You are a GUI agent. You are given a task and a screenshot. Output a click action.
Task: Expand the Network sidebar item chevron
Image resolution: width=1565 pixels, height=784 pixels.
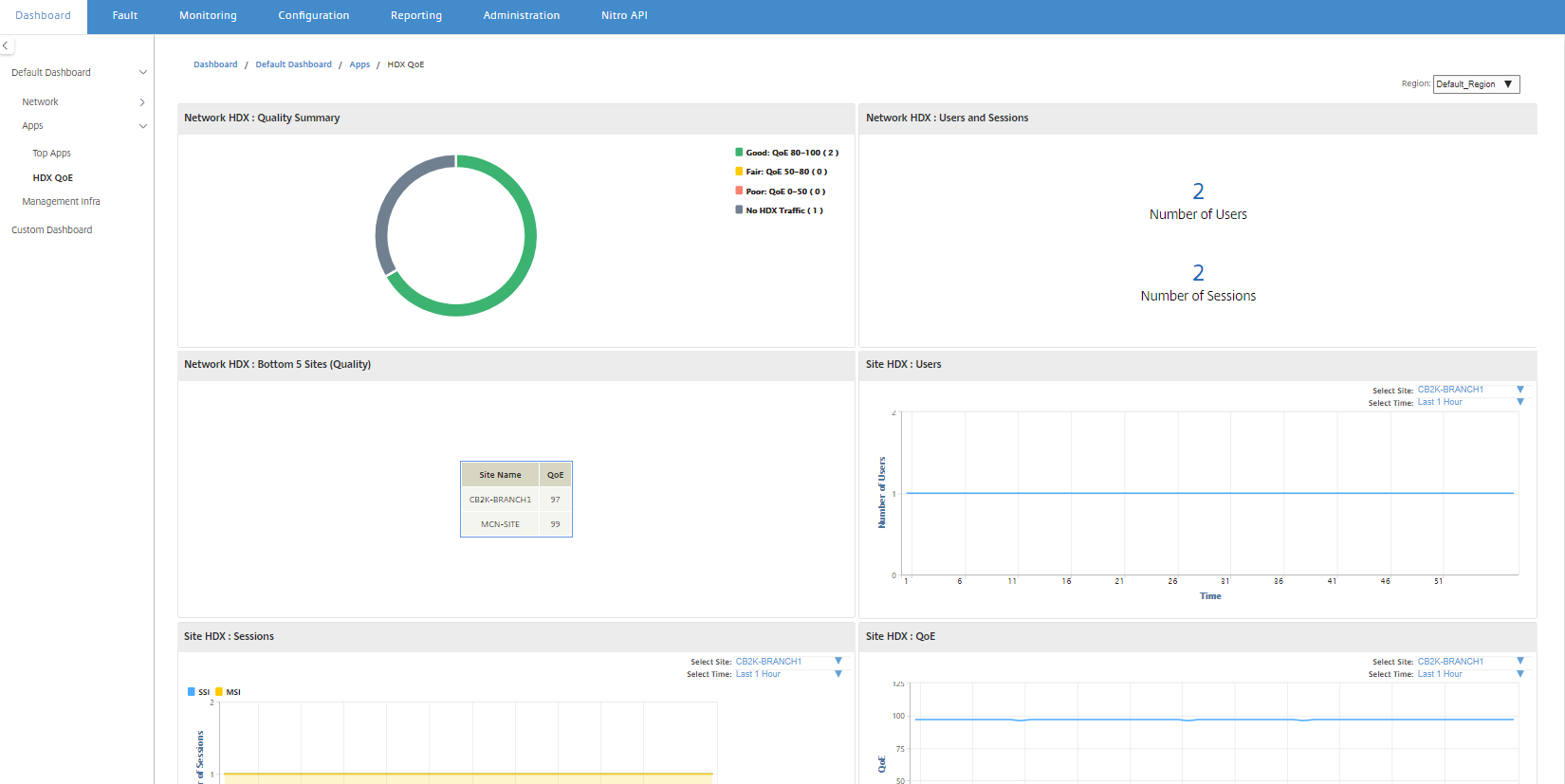(x=142, y=102)
